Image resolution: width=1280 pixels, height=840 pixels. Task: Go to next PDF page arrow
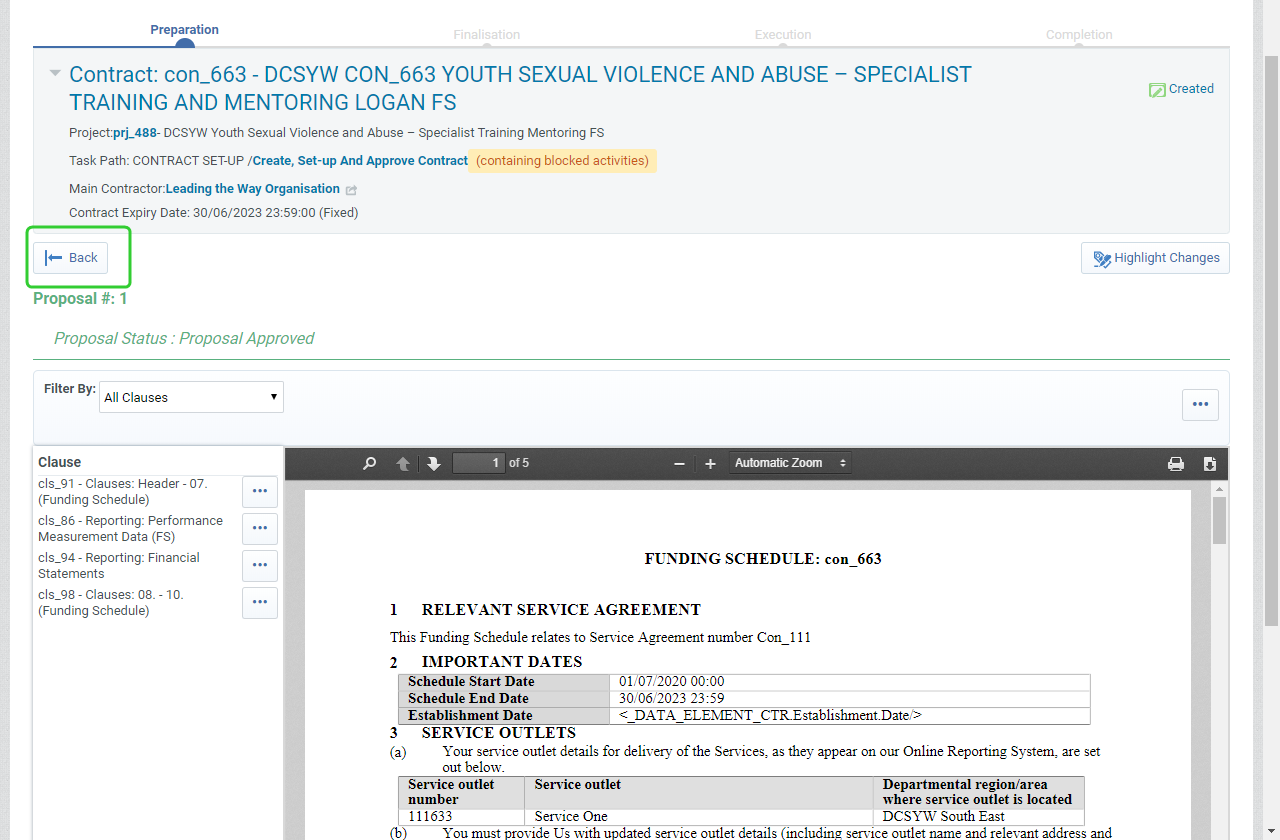click(433, 463)
